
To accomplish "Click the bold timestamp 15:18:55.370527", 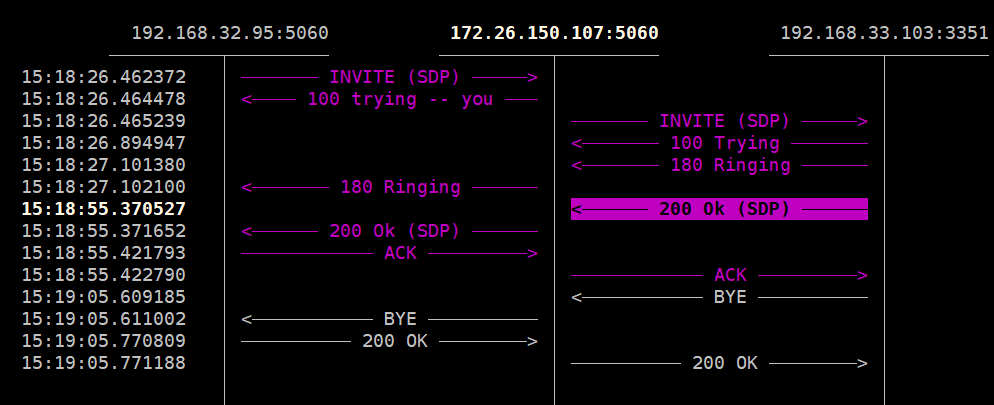I will pos(103,209).
